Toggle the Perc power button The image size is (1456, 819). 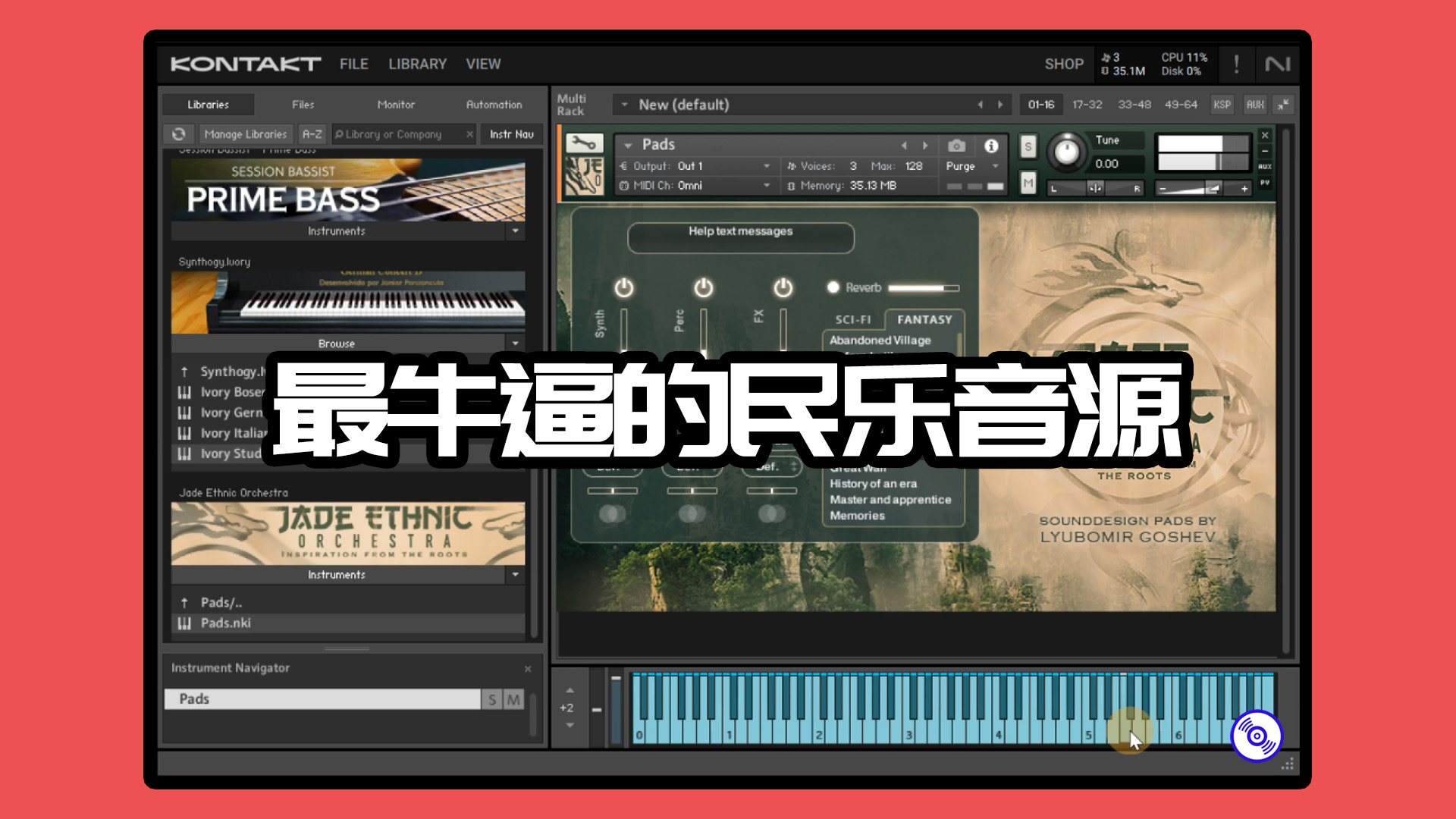pyautogui.click(x=703, y=287)
